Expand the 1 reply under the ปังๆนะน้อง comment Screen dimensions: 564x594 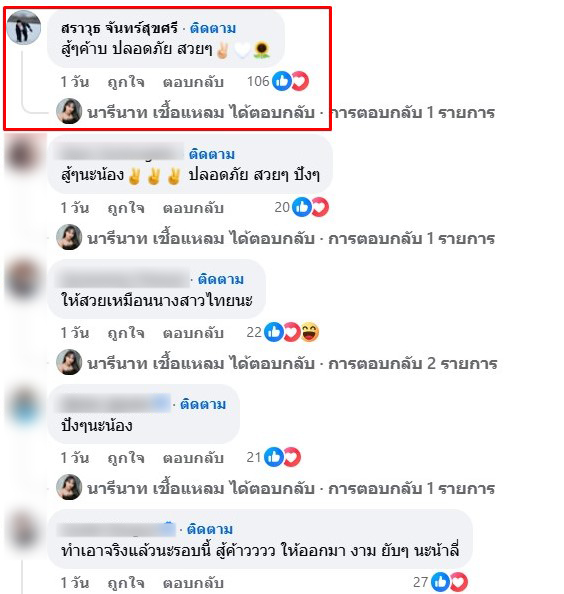coord(291,489)
